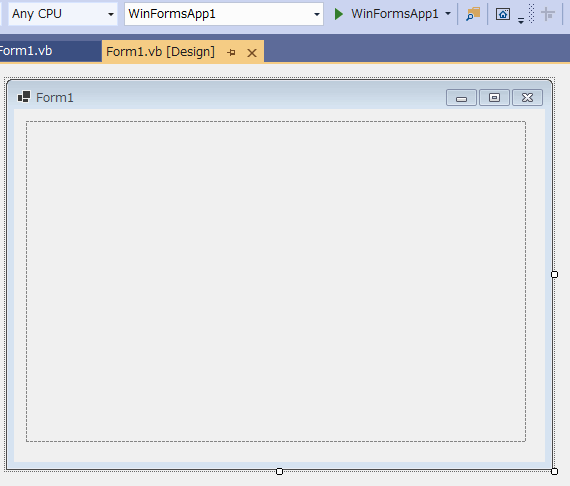Viewport: 570px width, 486px height.
Task: Click the Form1 title bar icon
Action: coord(24,97)
